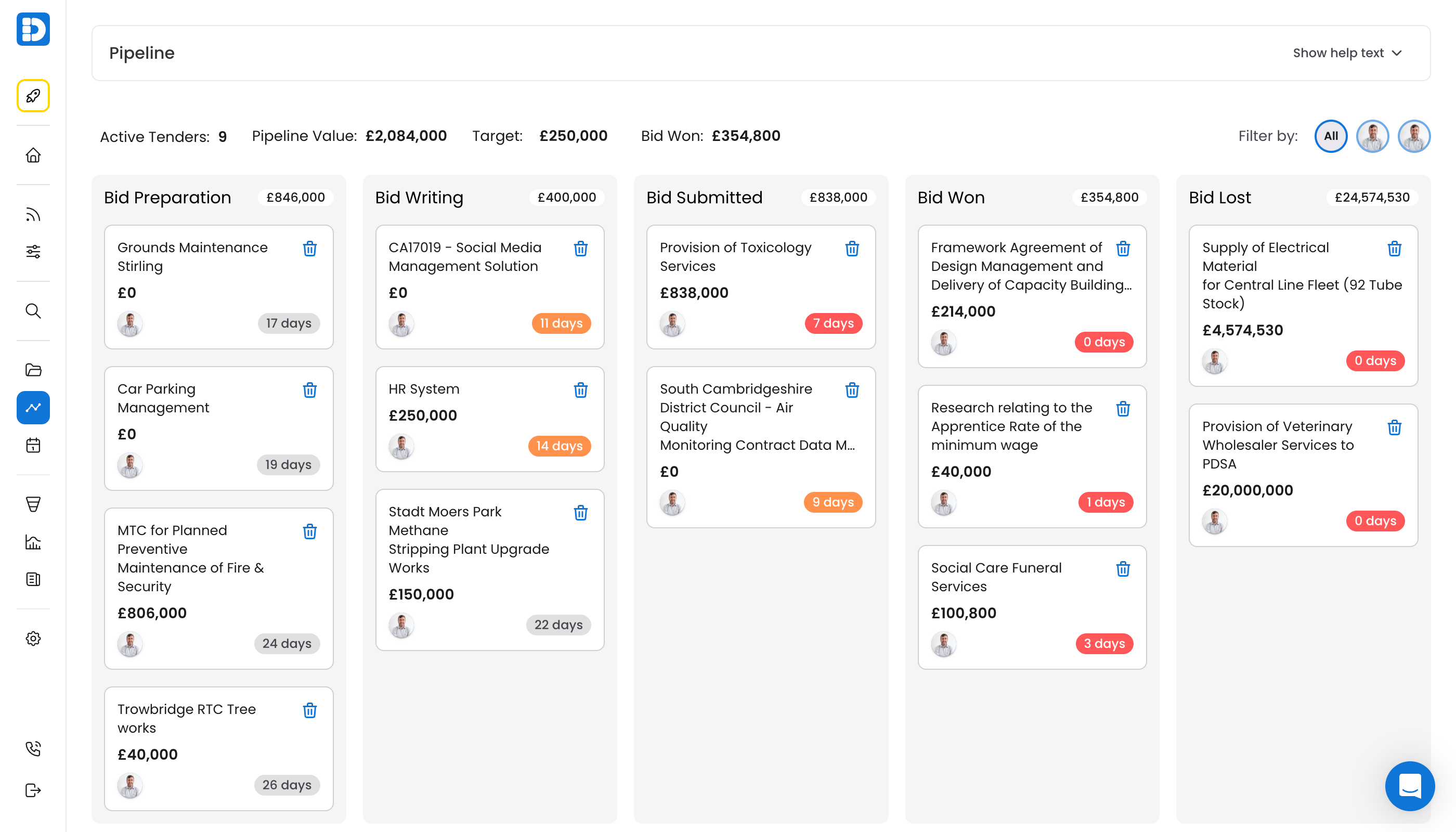The height and width of the screenshot is (832, 1456).
Task: Open the folder icon in the sidebar
Action: [33, 370]
